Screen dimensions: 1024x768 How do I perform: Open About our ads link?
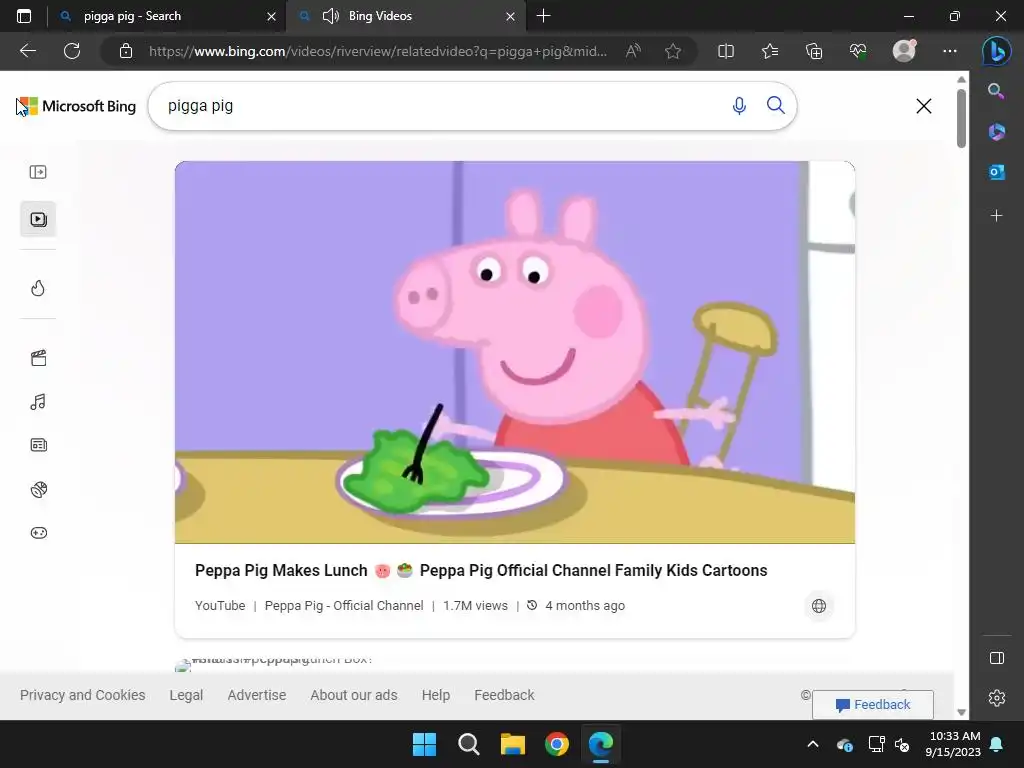[x=354, y=695]
